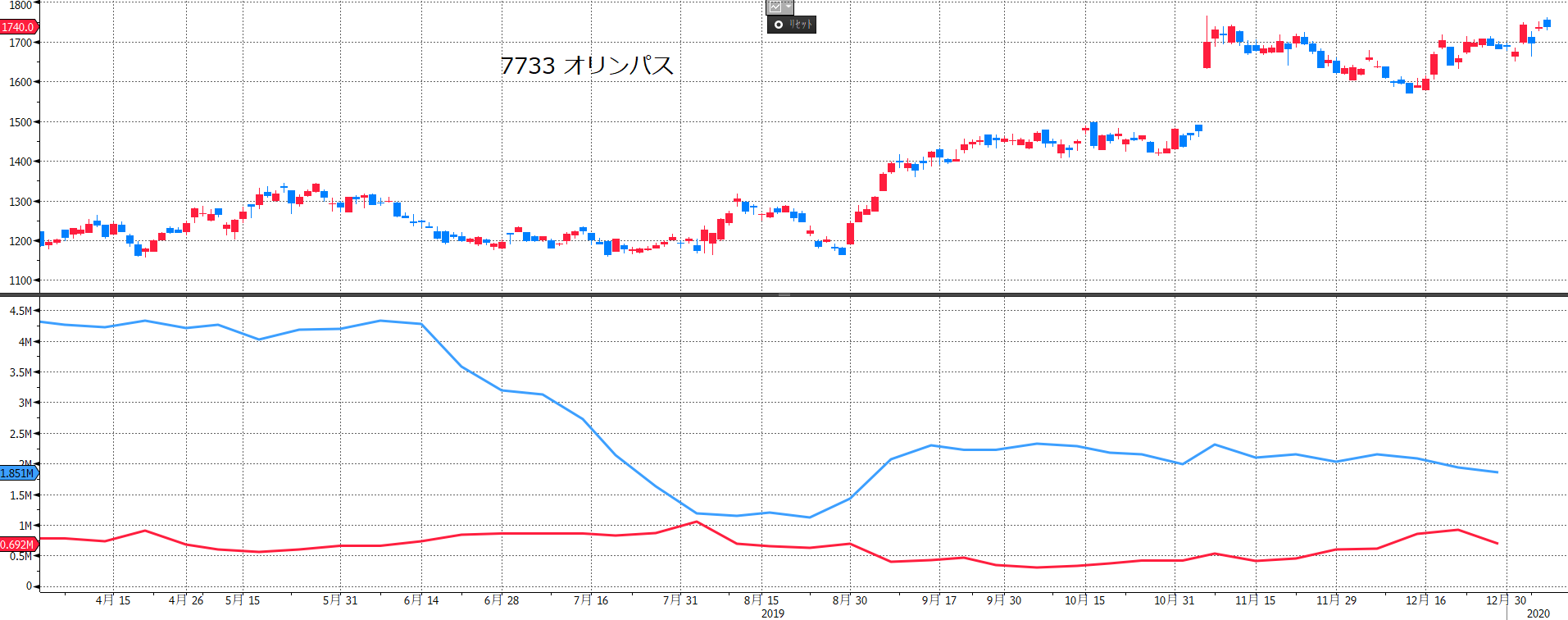This screenshot has width=1568, height=620.
Task: Click the 10月 31 date axis label
Action: click(1174, 600)
